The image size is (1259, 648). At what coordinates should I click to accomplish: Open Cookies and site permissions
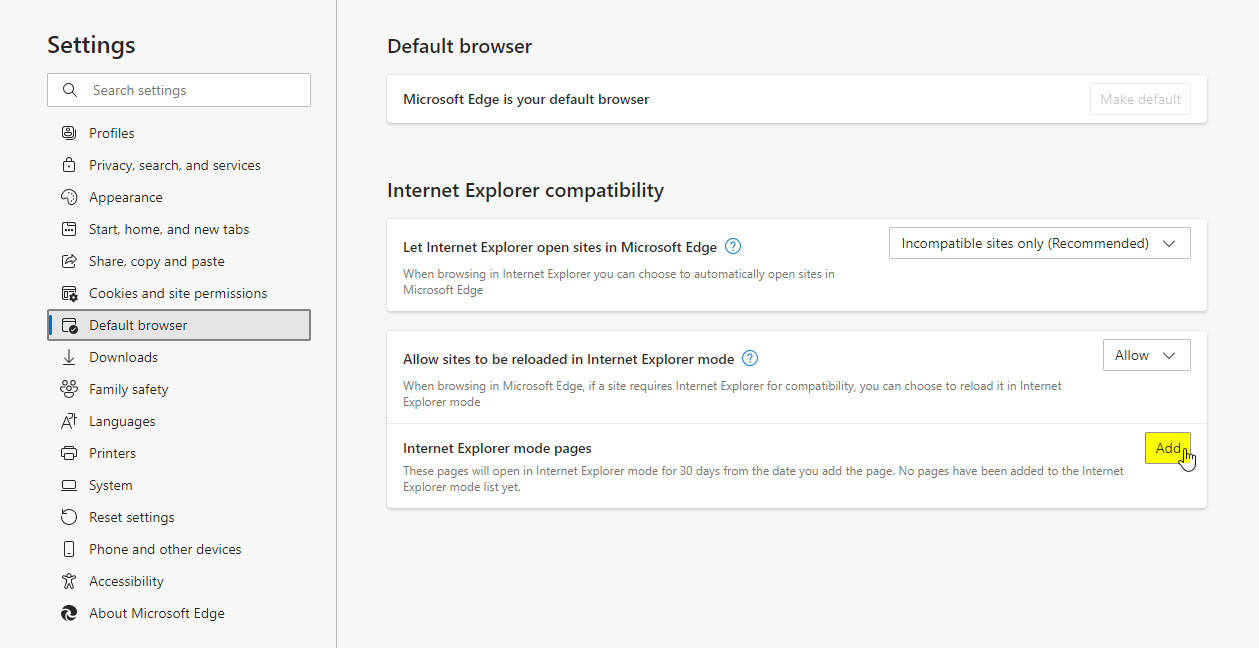point(179,293)
